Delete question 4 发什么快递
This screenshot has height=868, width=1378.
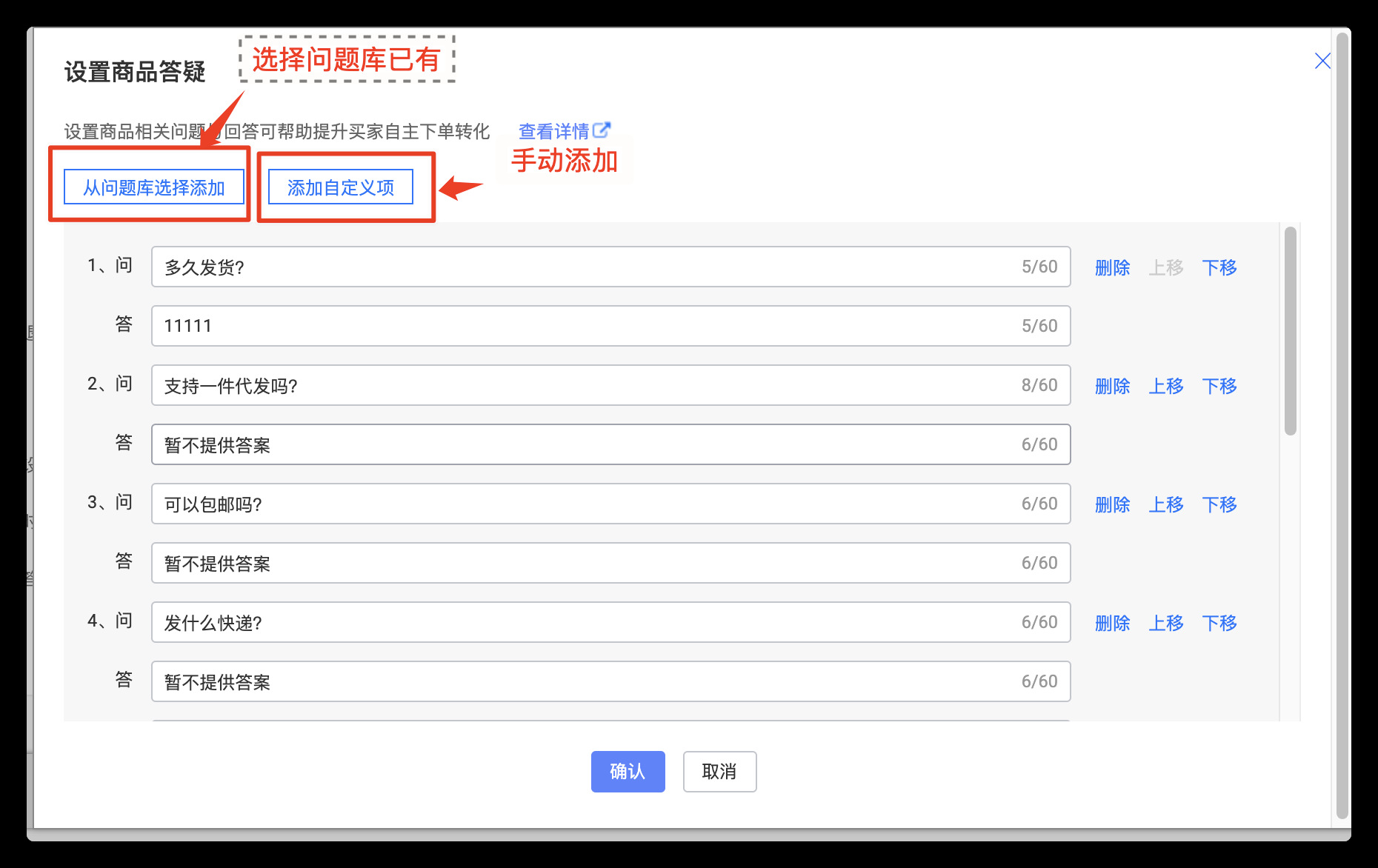1112,623
